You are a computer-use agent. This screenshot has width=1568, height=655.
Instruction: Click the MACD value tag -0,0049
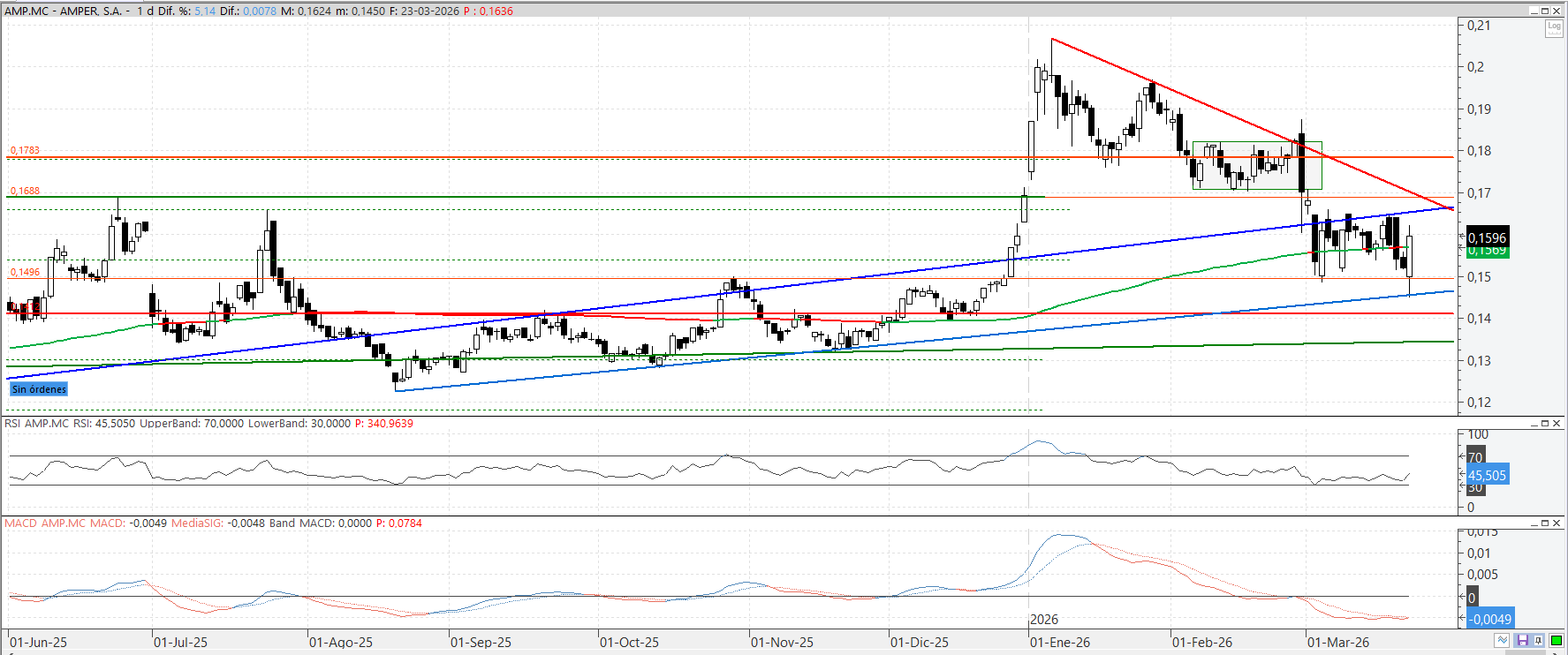1490,619
